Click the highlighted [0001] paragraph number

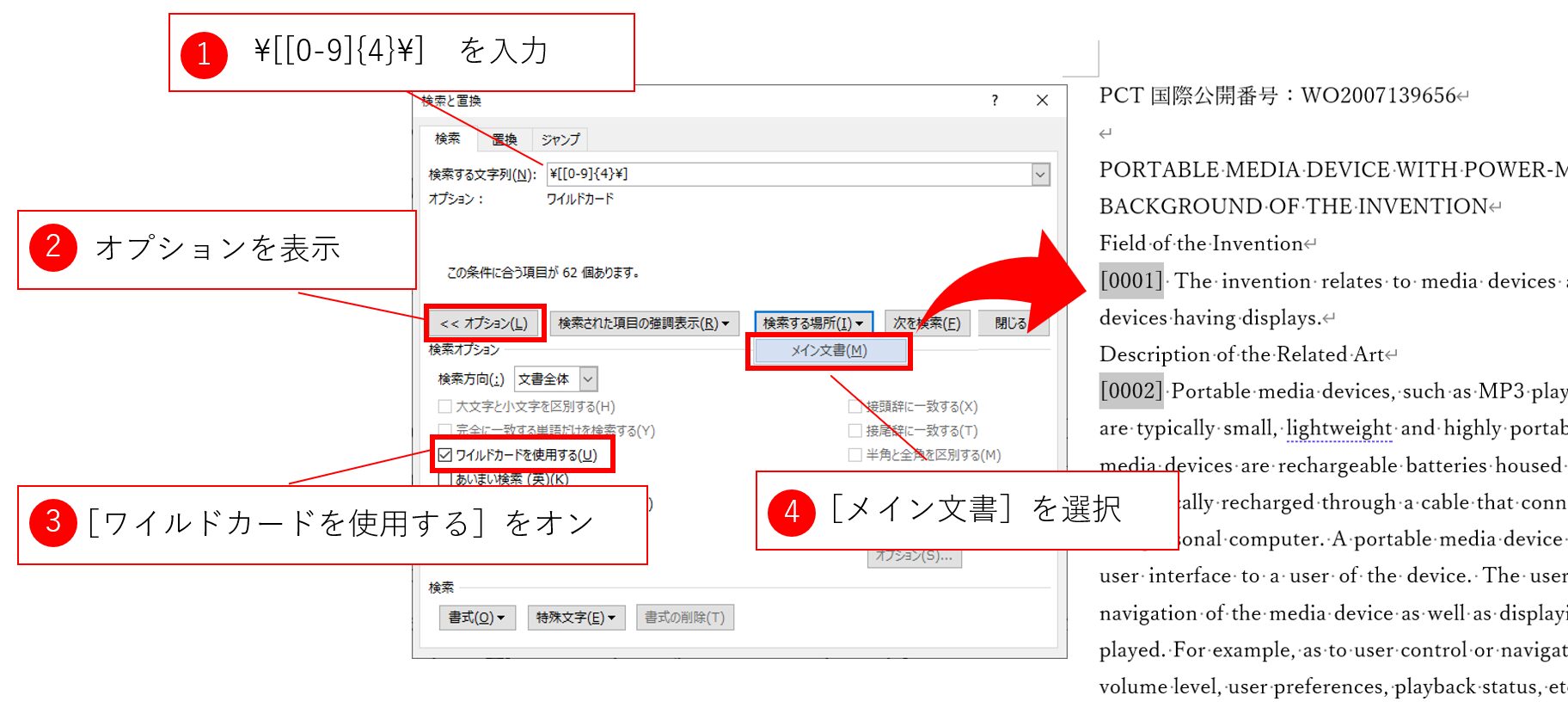click(1131, 281)
